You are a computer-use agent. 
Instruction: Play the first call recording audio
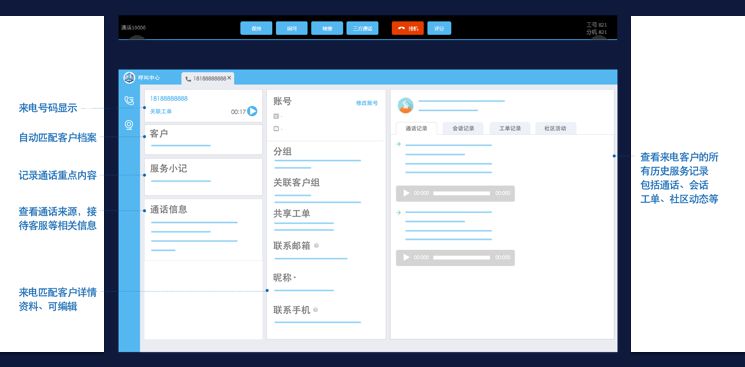(406, 193)
